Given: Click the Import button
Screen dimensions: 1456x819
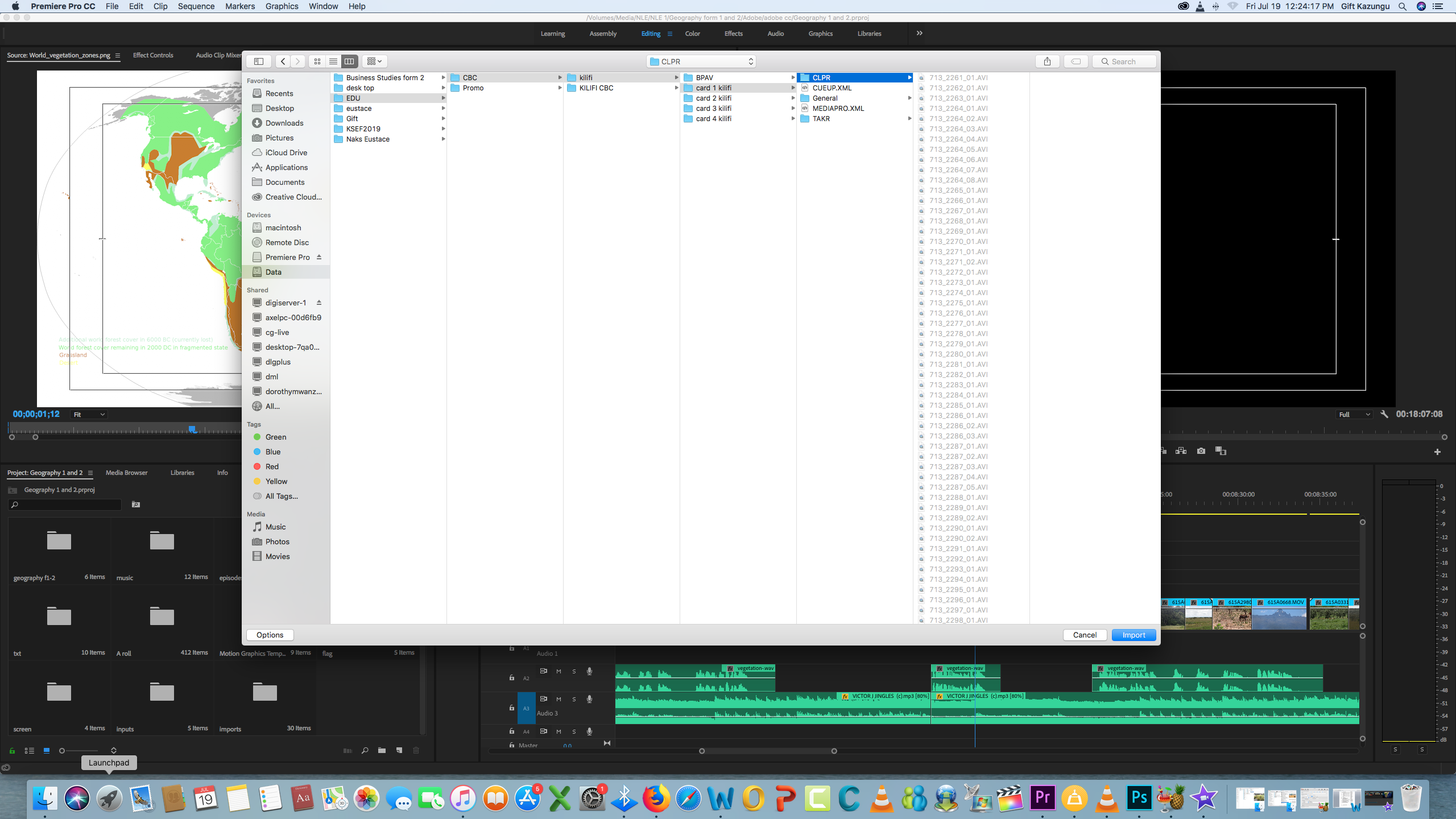Looking at the screenshot, I should click(x=1134, y=635).
